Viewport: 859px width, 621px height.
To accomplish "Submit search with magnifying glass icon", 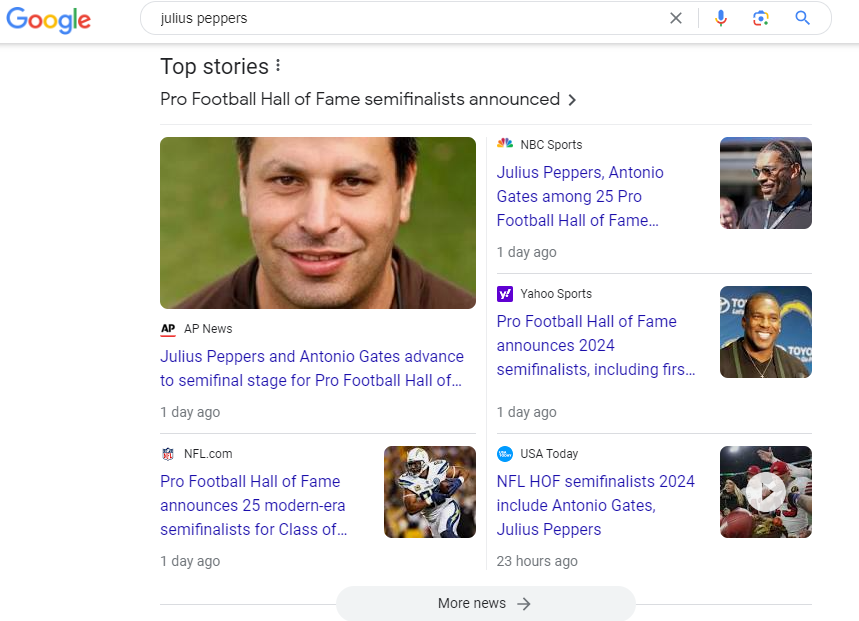I will (x=802, y=18).
